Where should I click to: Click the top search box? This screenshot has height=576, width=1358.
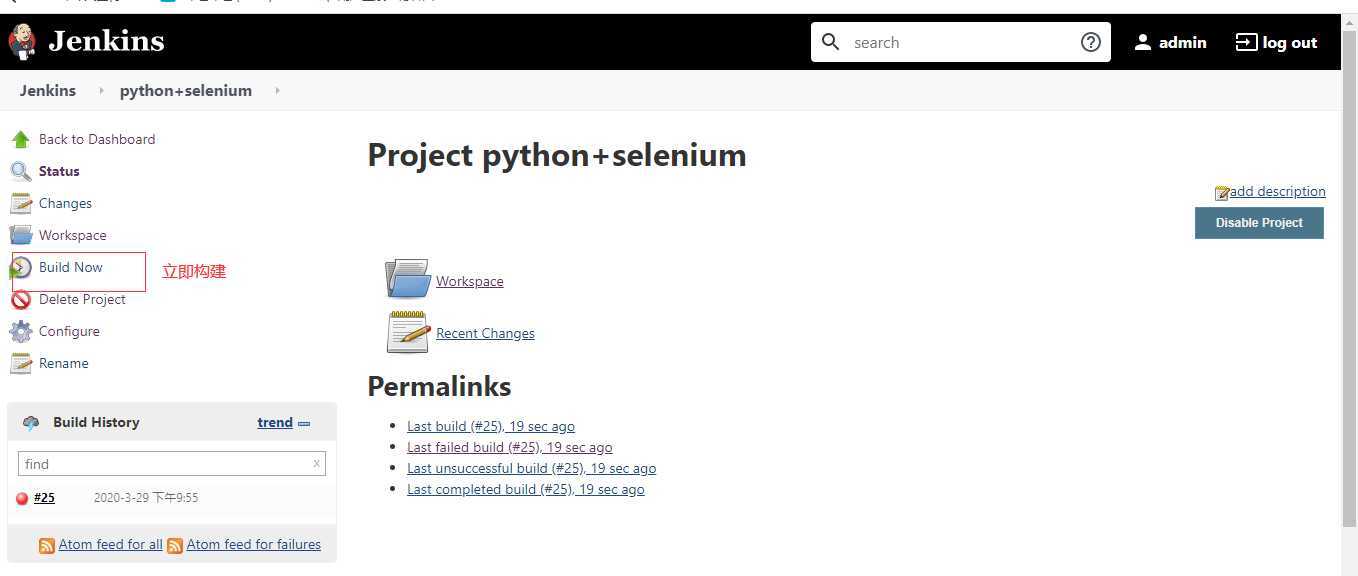960,42
